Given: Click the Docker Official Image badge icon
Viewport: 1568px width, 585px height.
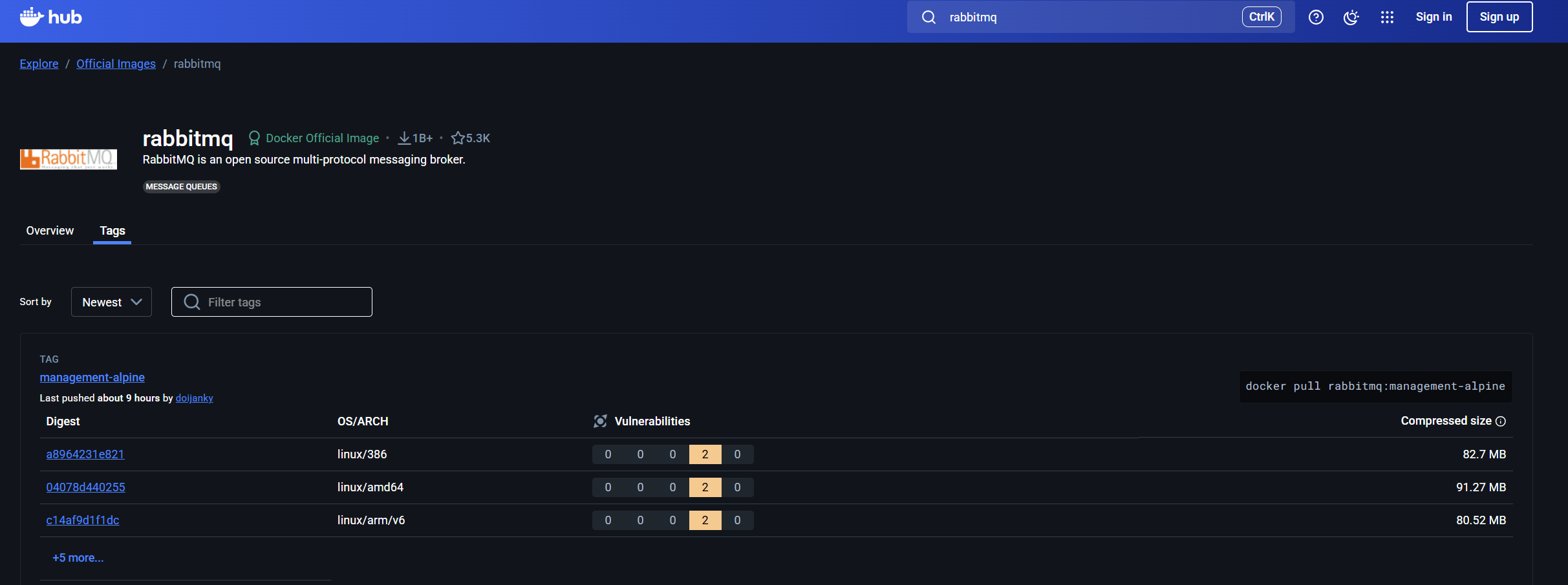Looking at the screenshot, I should (x=254, y=138).
